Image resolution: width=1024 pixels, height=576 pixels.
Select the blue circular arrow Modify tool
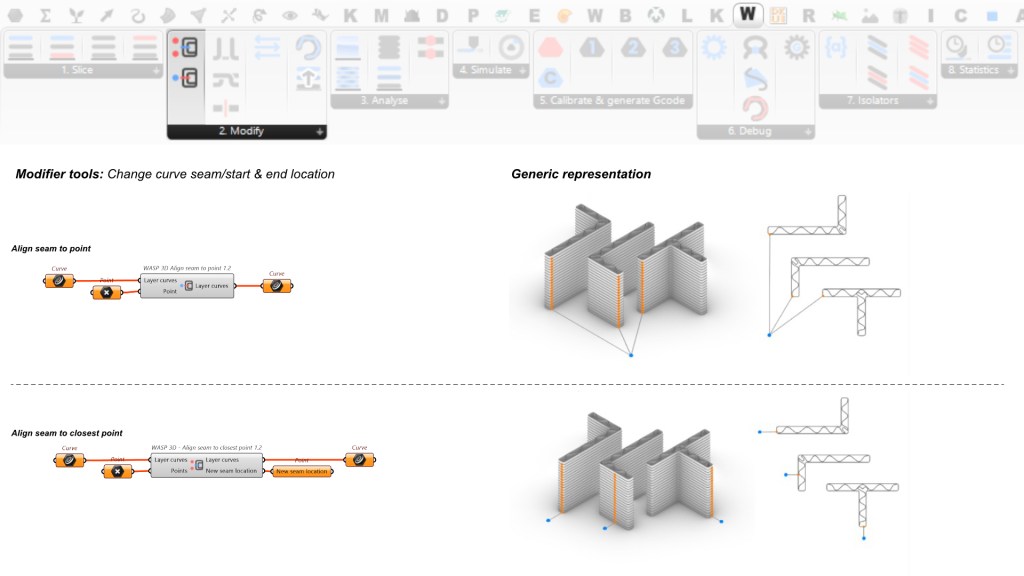(309, 47)
